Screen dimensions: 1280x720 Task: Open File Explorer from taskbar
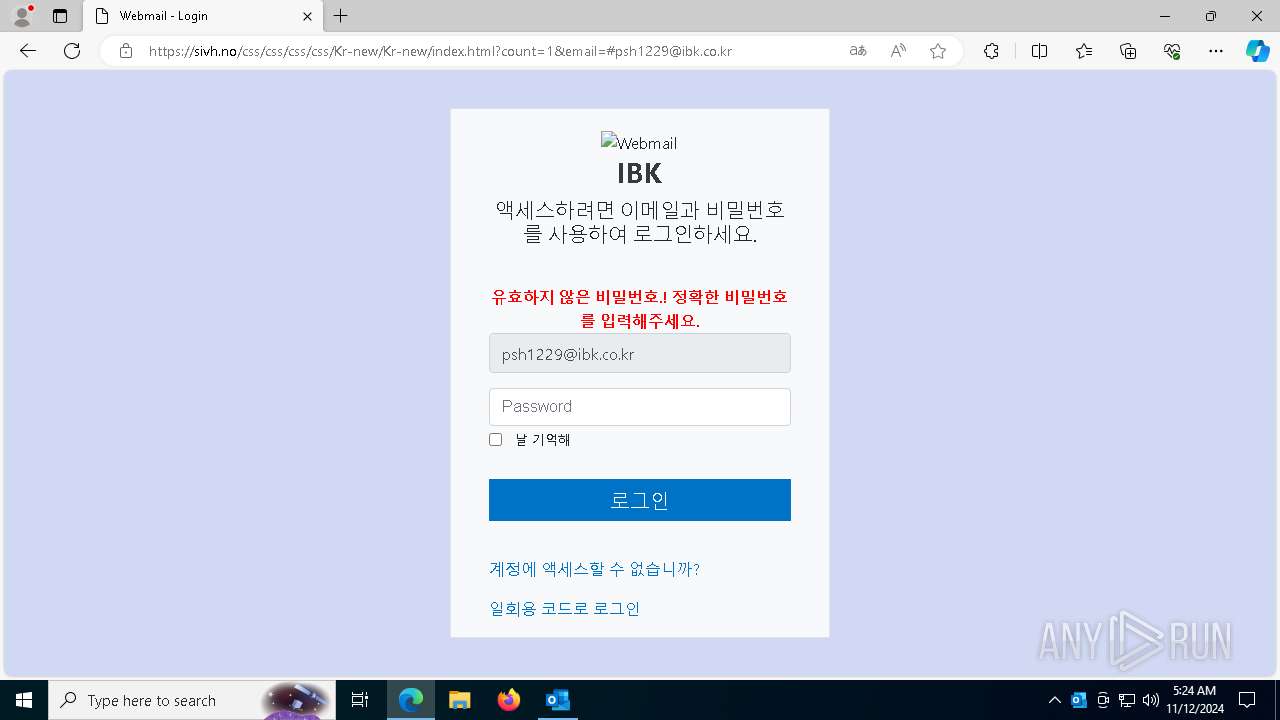coord(460,700)
